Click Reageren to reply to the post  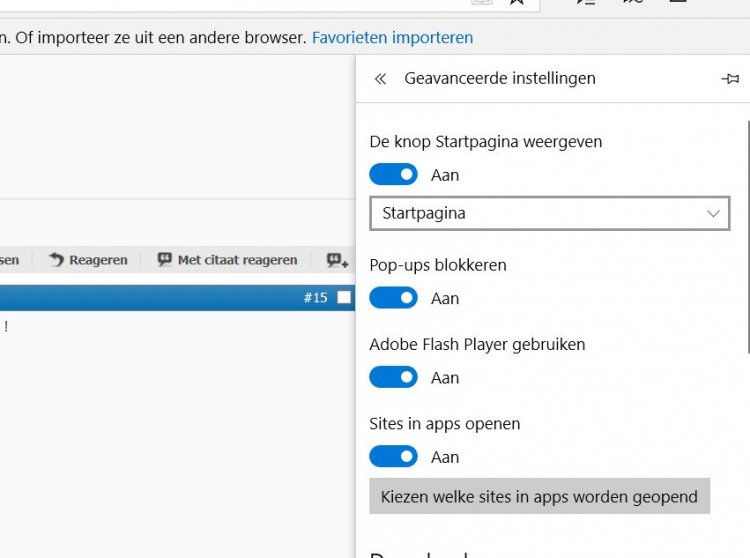(x=88, y=260)
